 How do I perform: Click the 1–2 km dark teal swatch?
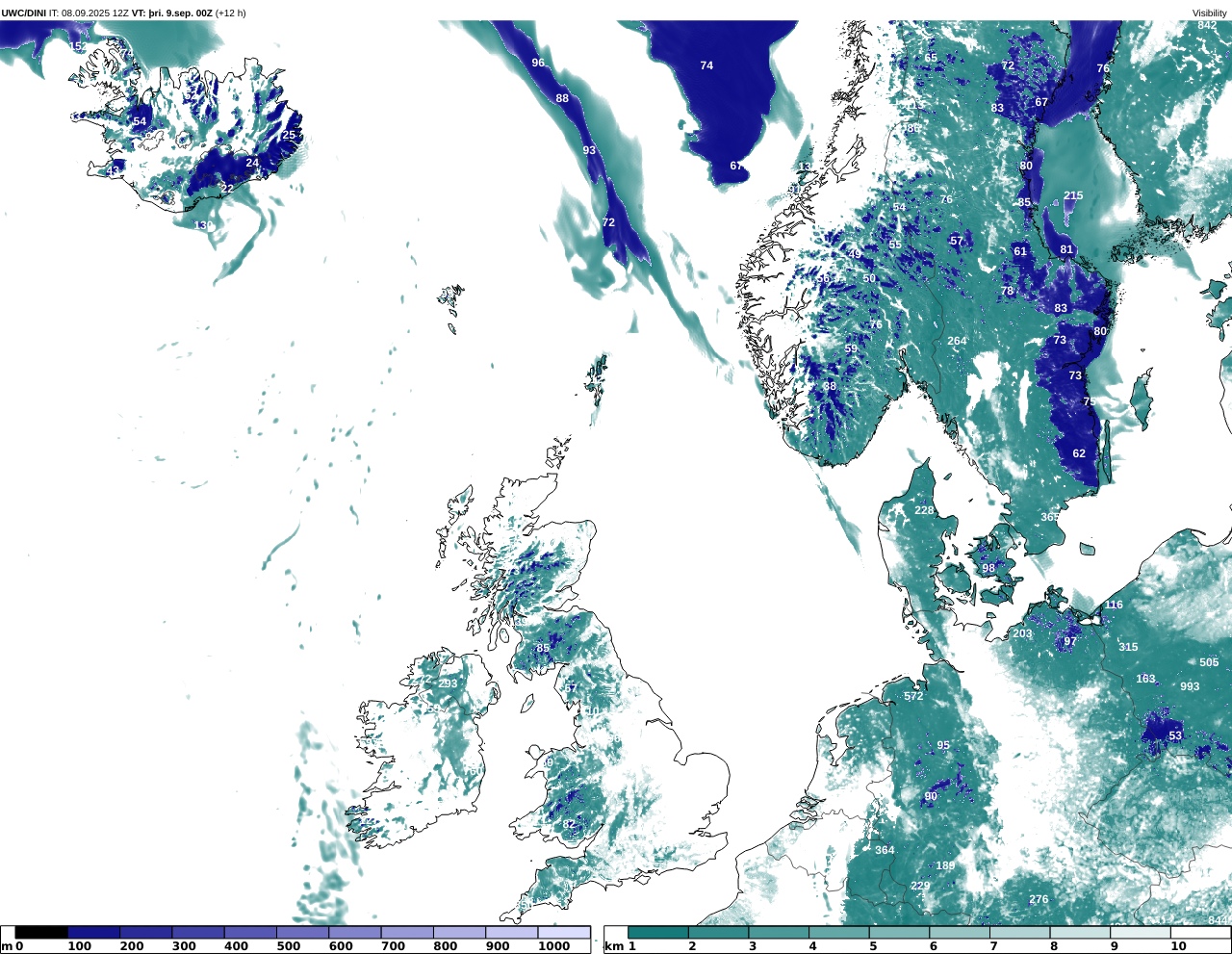658,932
